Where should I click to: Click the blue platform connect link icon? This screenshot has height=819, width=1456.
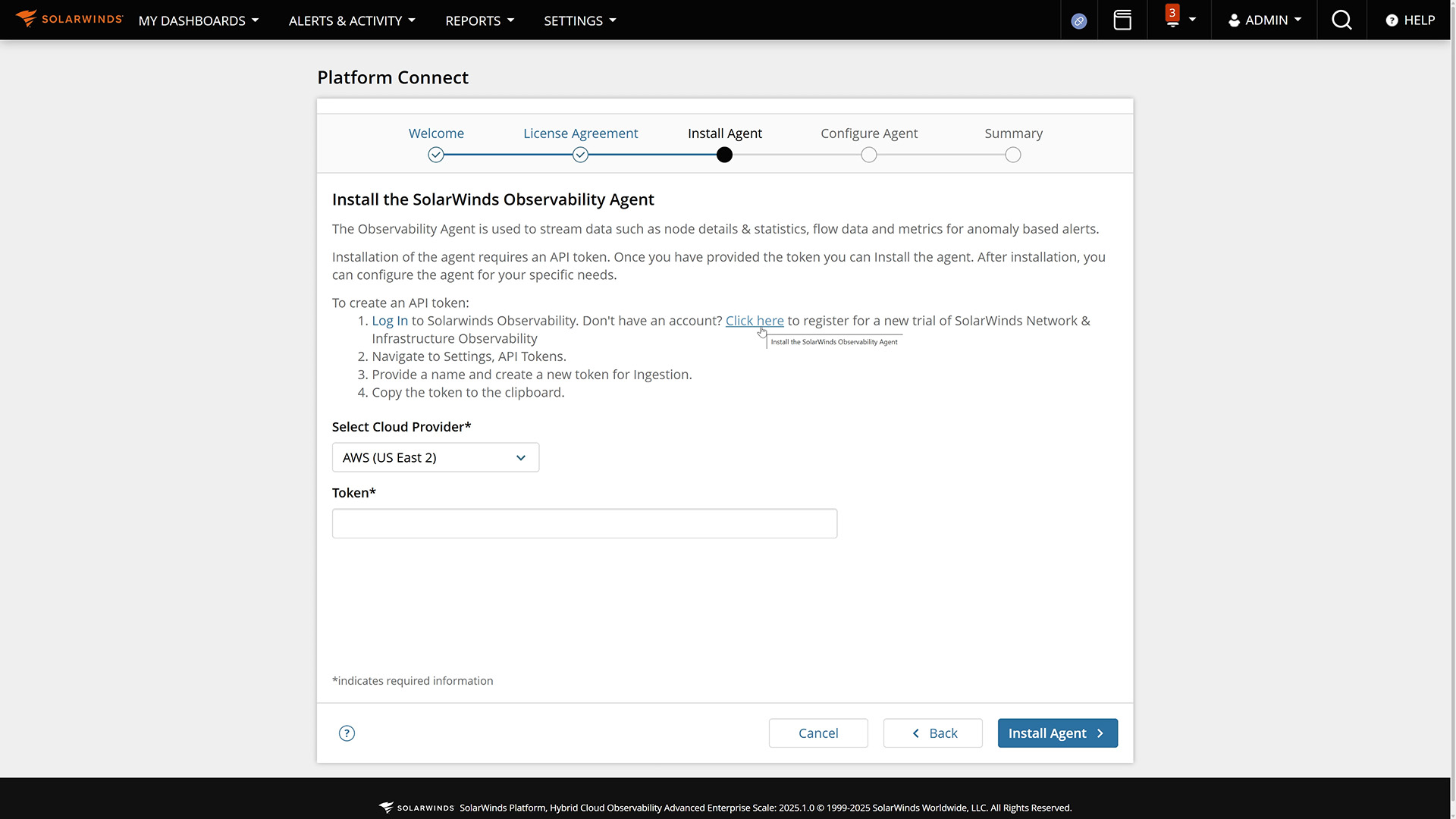point(1079,20)
